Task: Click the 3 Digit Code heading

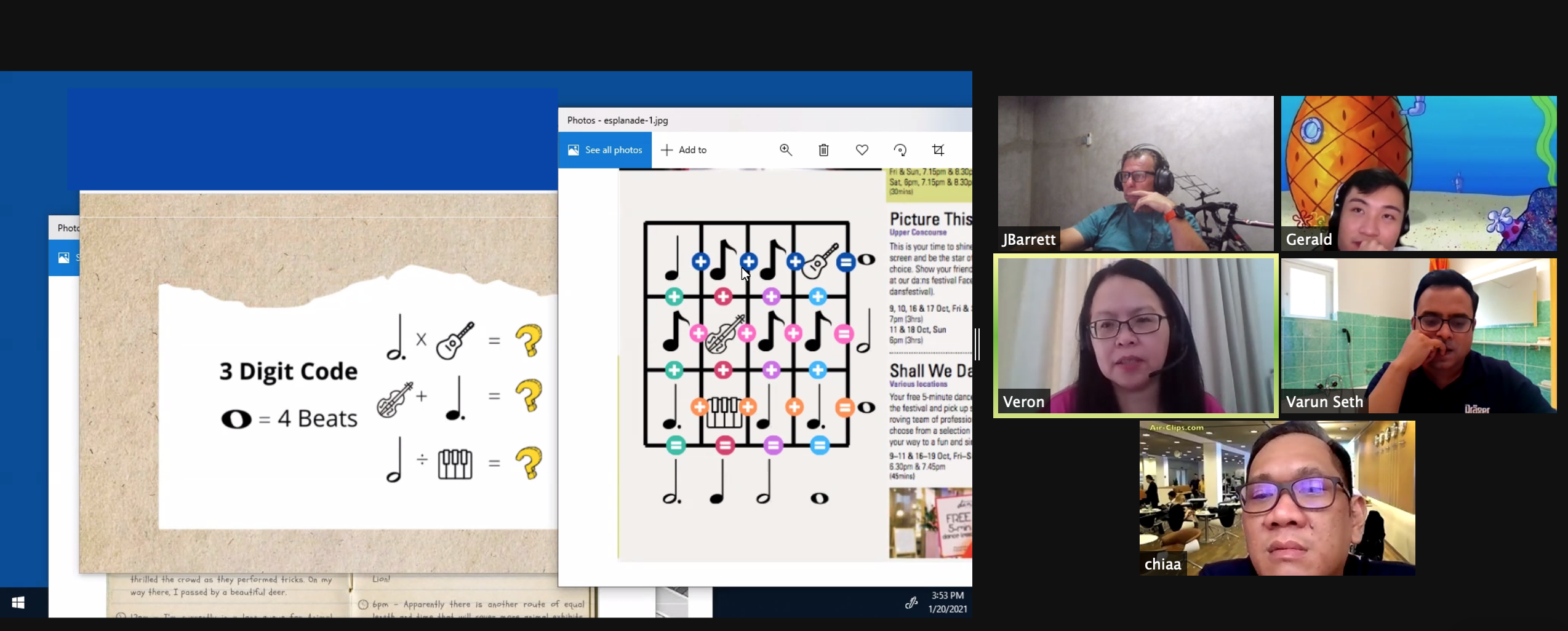Action: click(288, 371)
